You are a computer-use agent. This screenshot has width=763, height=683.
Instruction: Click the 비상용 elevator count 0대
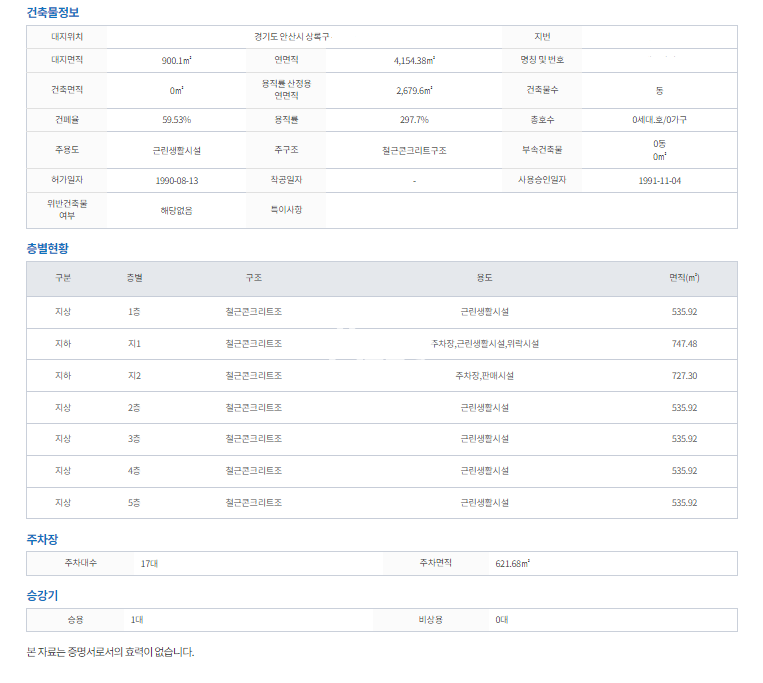coord(501,620)
